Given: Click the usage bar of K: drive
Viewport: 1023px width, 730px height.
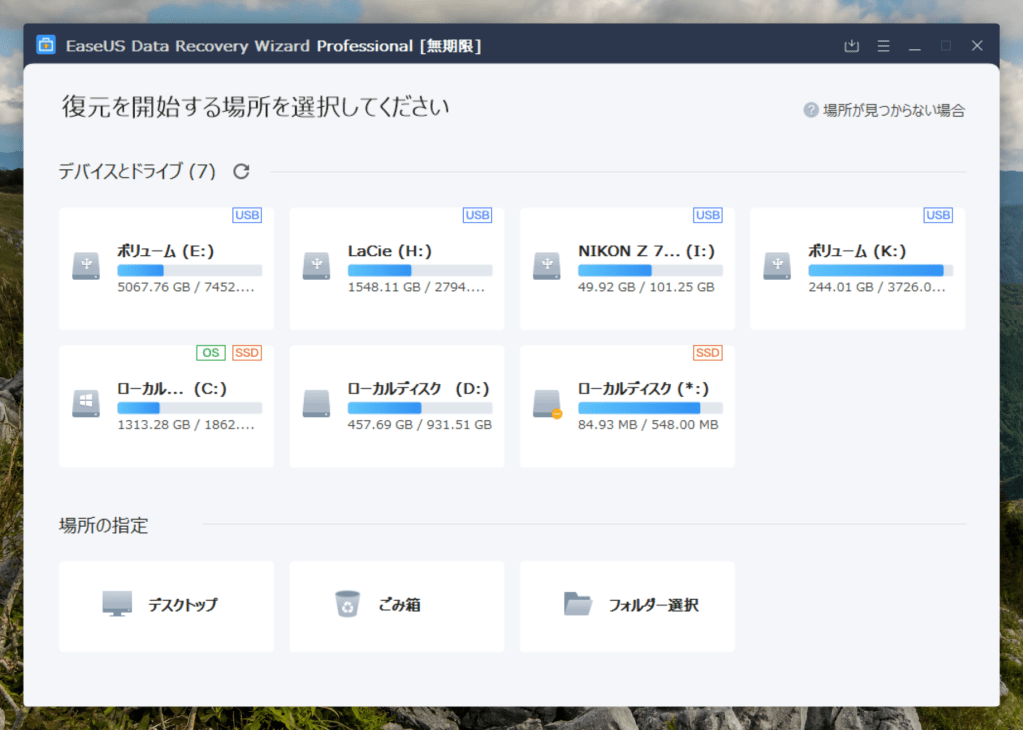Looking at the screenshot, I should 880,270.
